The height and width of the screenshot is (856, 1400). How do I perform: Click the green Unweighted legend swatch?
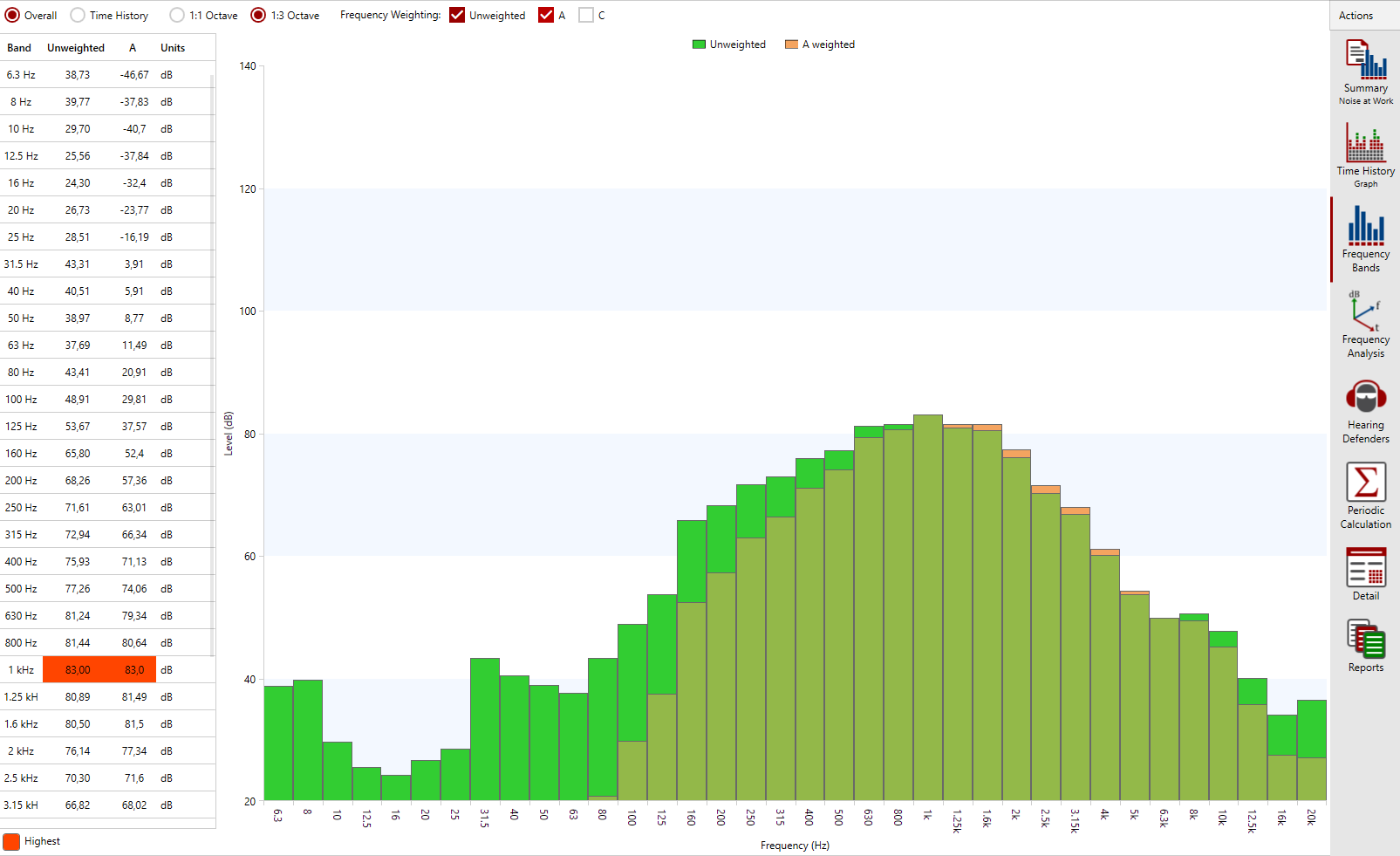pyautogui.click(x=699, y=45)
